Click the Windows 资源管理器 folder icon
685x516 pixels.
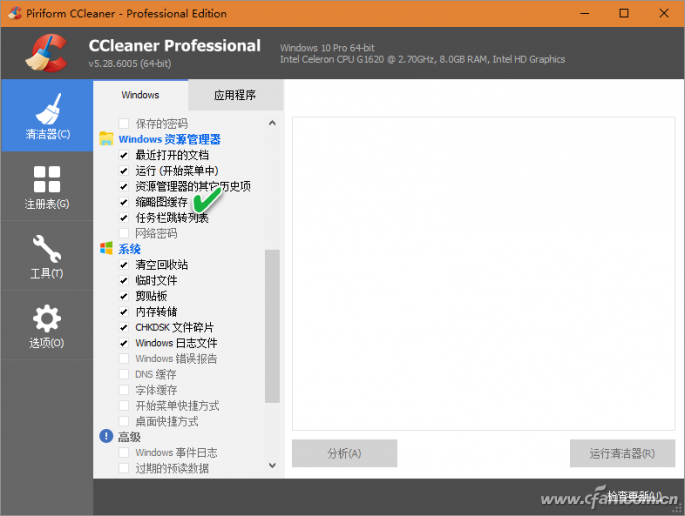(x=106, y=139)
